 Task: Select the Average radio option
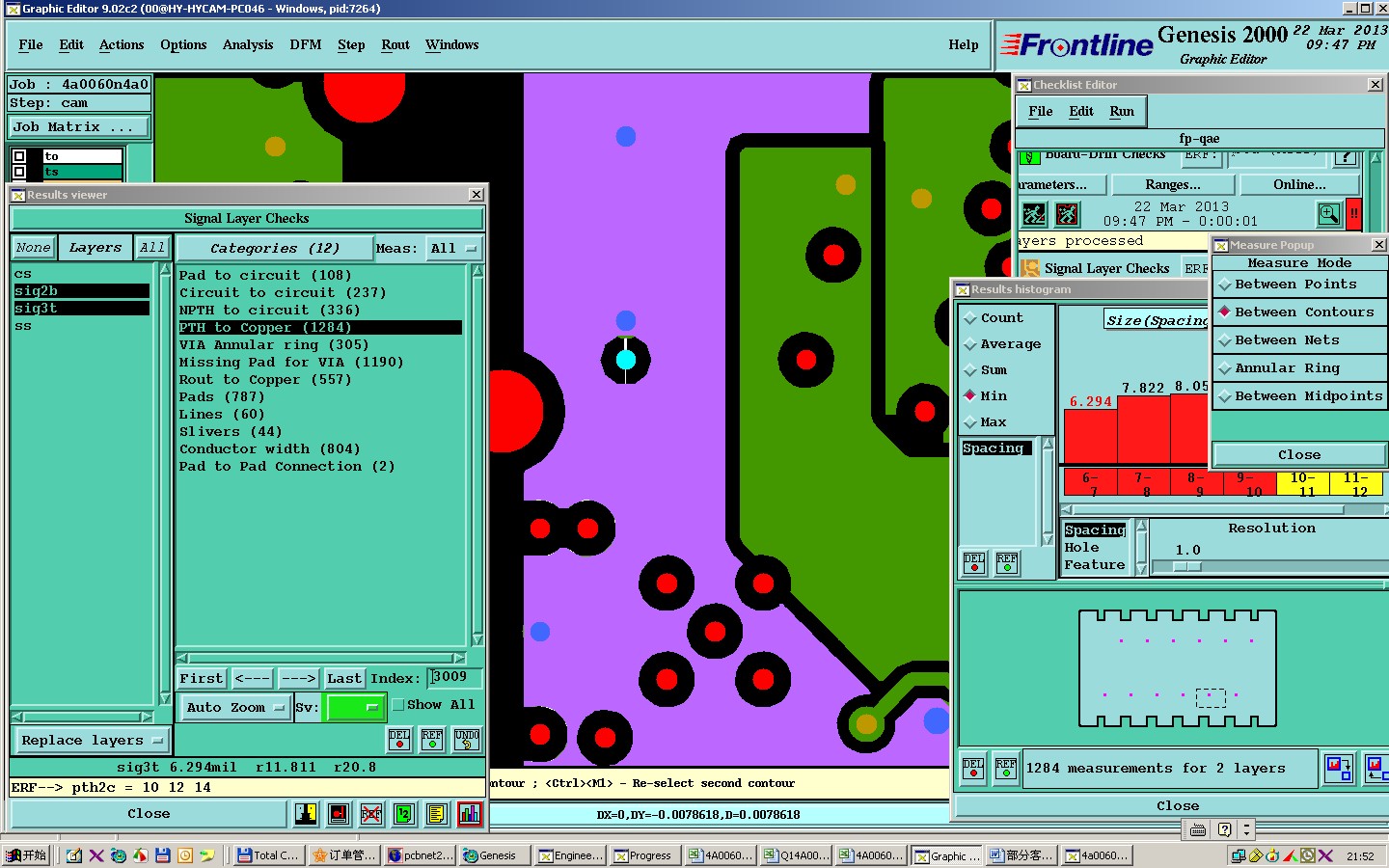[x=1002, y=343]
